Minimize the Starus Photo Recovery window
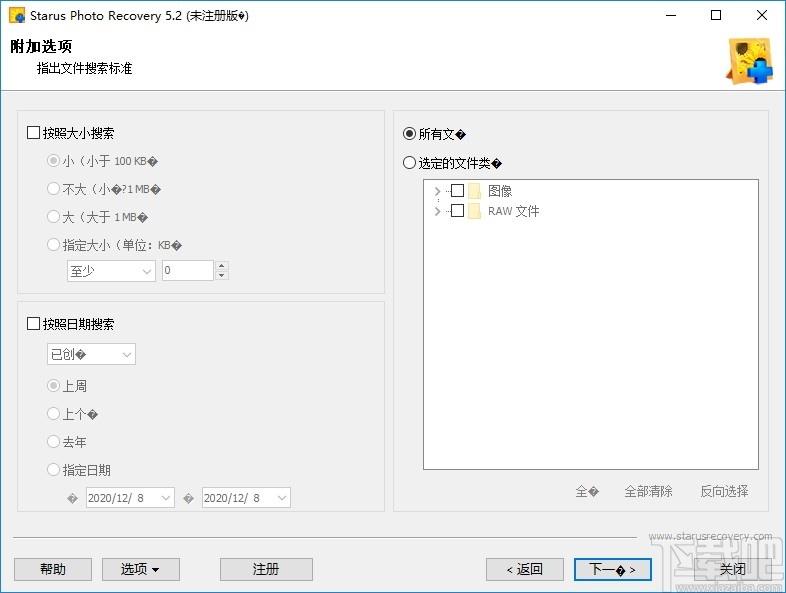This screenshot has height=593, width=786. click(671, 15)
